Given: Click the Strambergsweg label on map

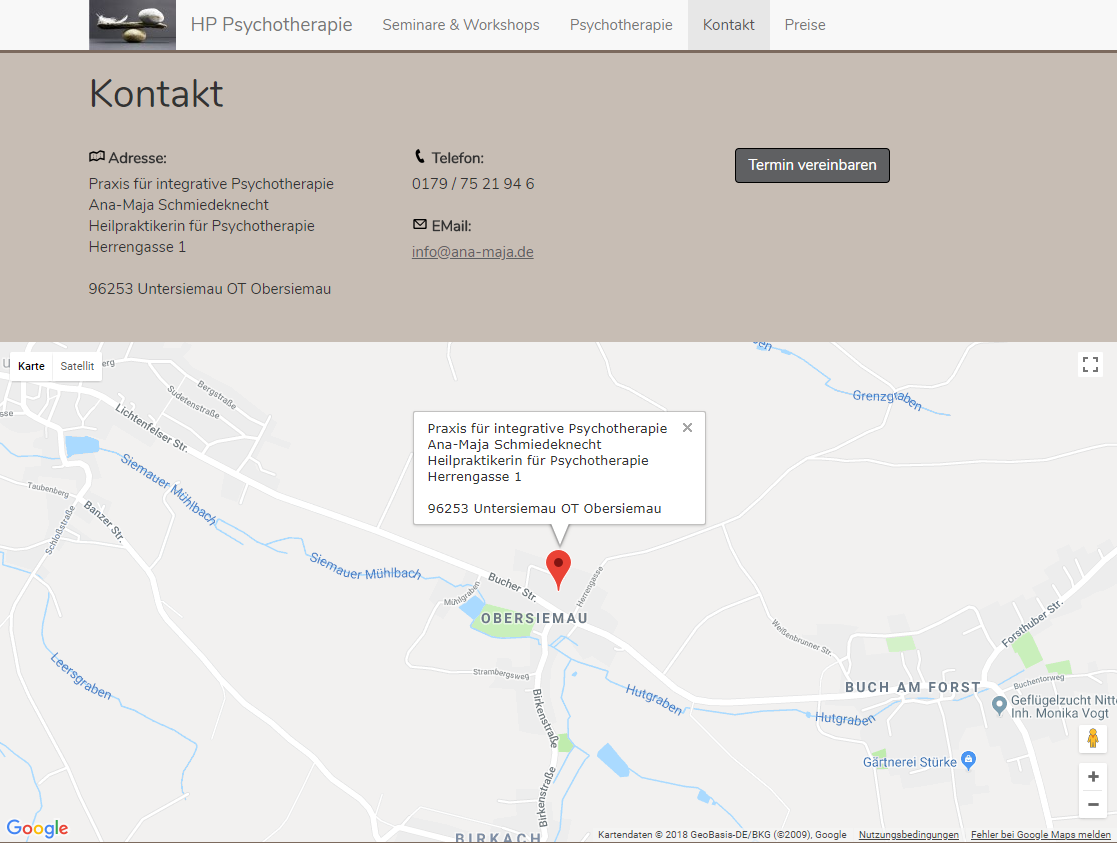Looking at the screenshot, I should pyautogui.click(x=502, y=673).
